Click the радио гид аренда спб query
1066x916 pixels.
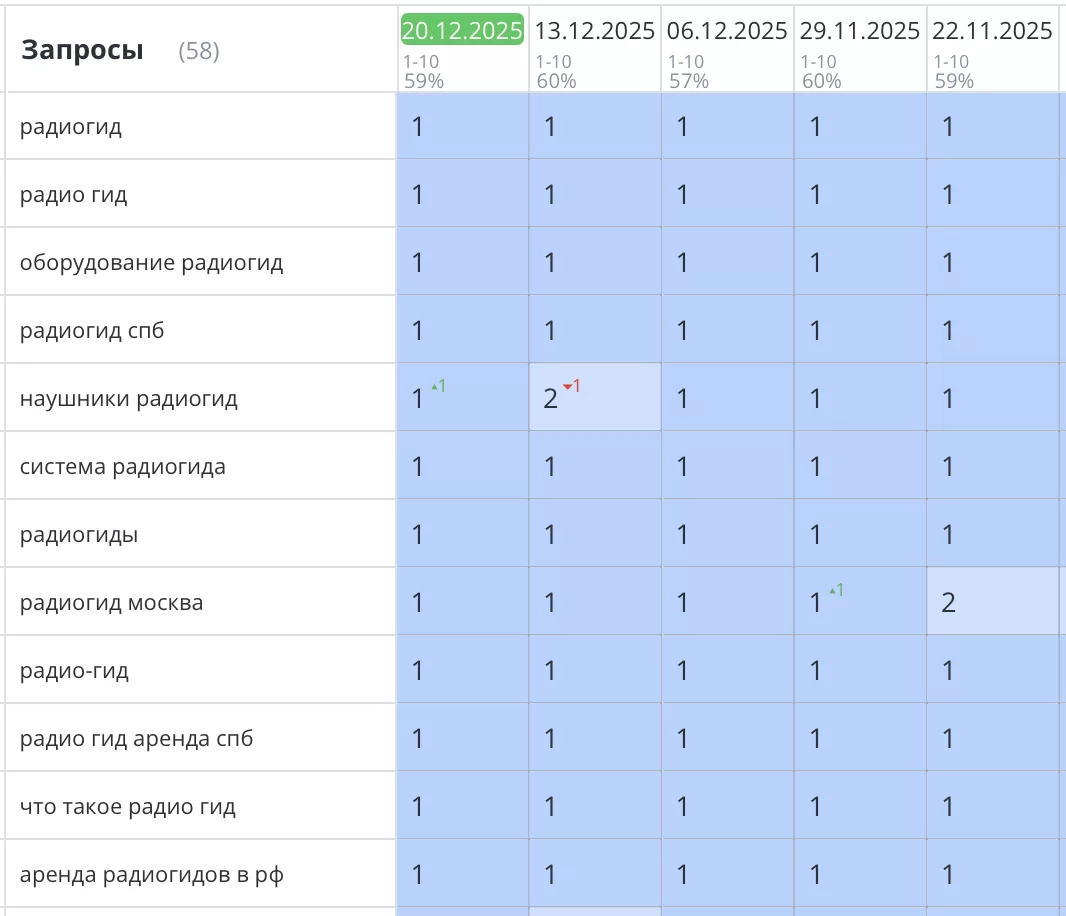(136, 738)
